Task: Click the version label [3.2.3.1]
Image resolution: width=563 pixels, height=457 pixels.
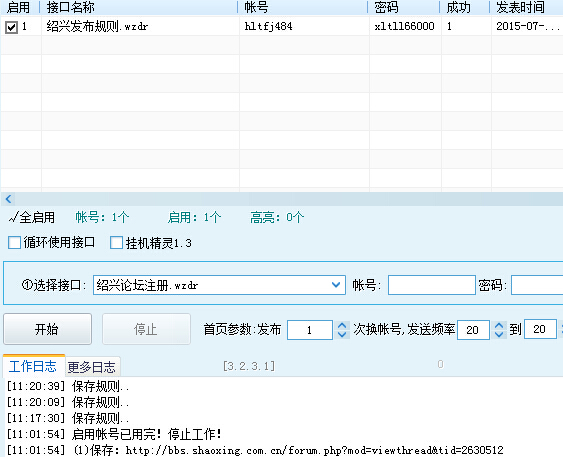Action: [x=249, y=366]
